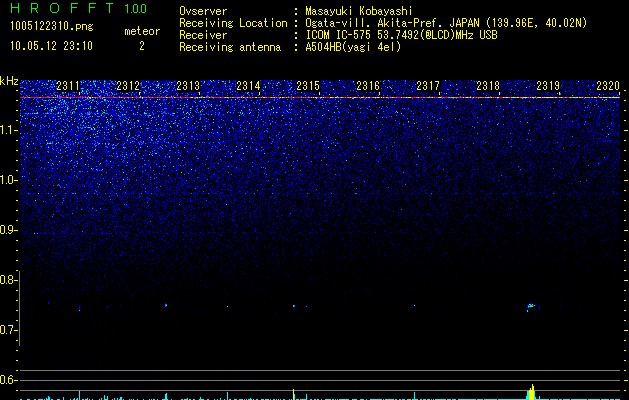Click the A504HB(yagi 4el) antenna text

tap(353, 47)
